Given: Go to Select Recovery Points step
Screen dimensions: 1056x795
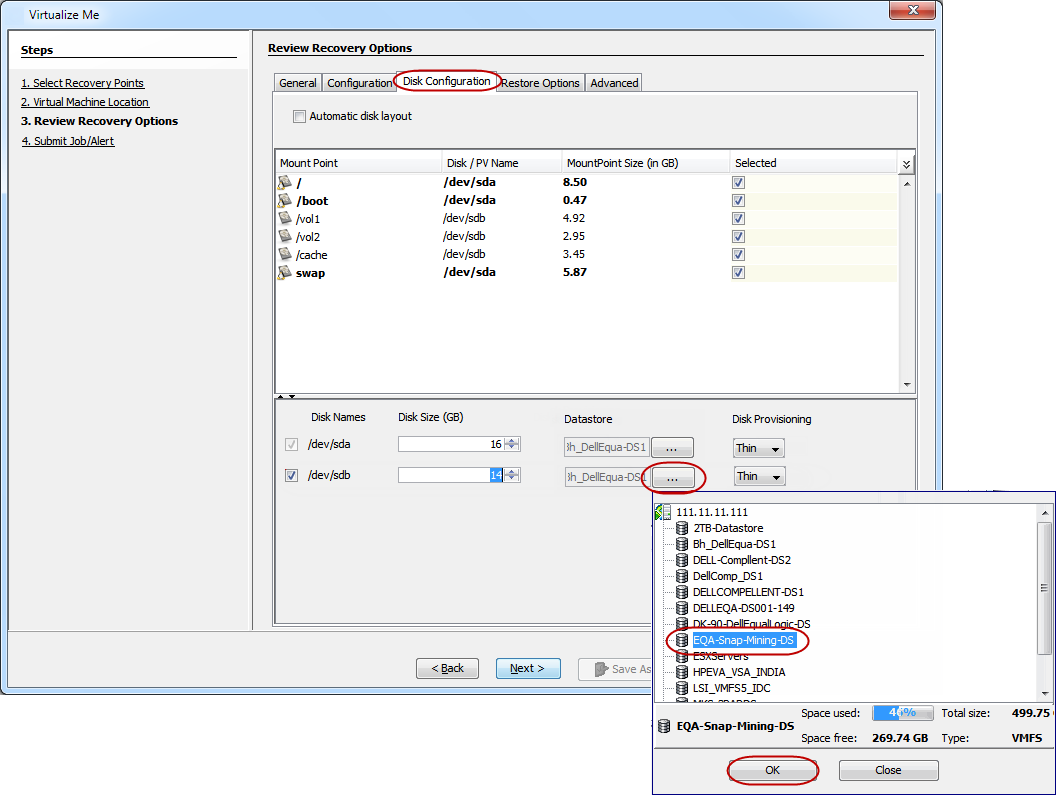Looking at the screenshot, I should 82,83.
